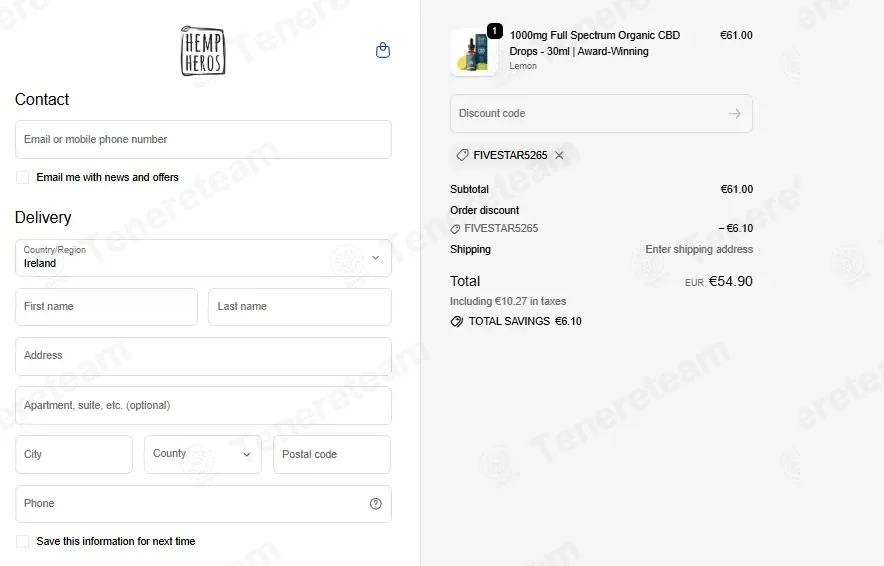Open the Country/Region dropdown
This screenshot has height=566, width=884.
204,258
